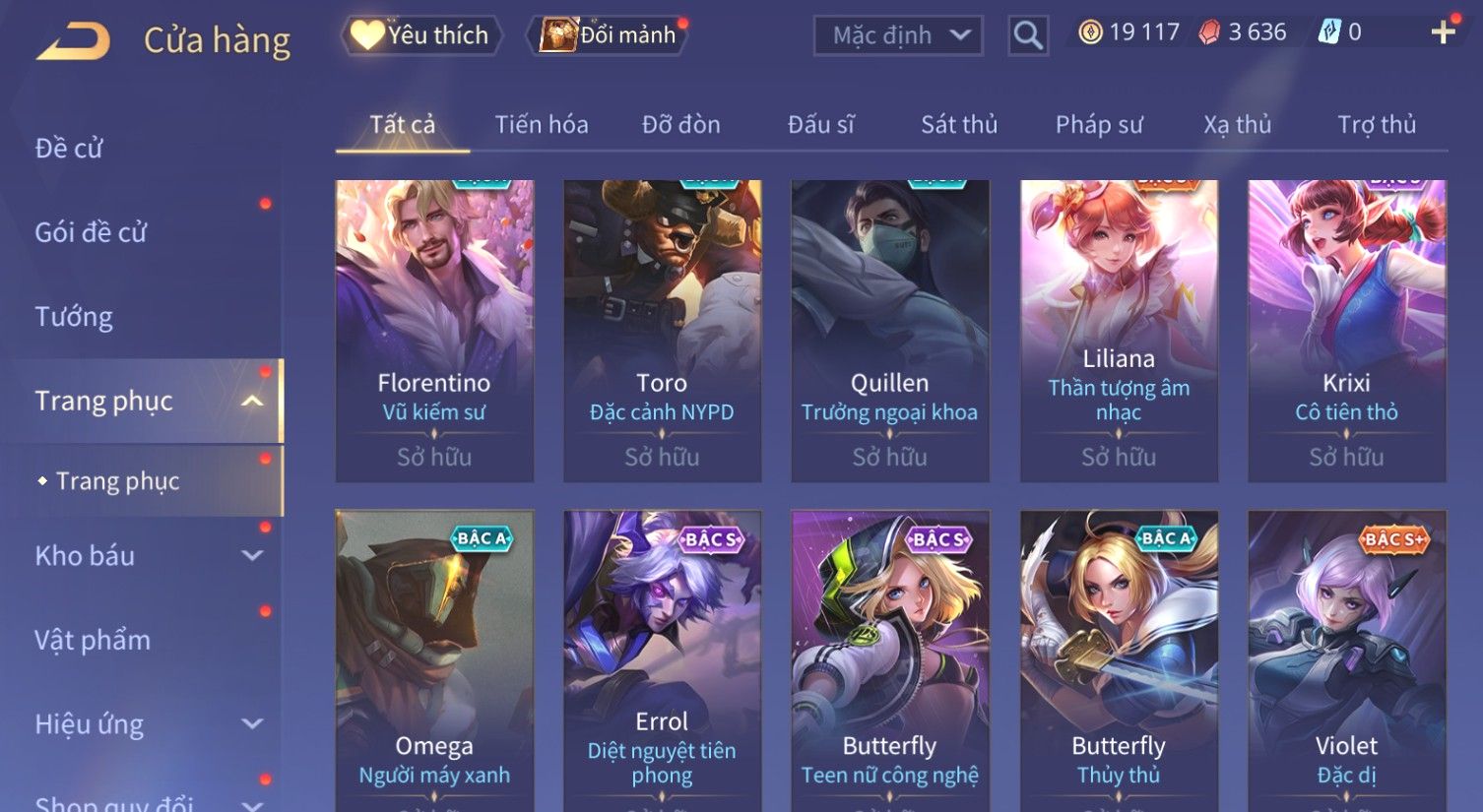Image resolution: width=1483 pixels, height=812 pixels.
Task: Switch to the Pháp sư tab
Action: pos(1099,125)
